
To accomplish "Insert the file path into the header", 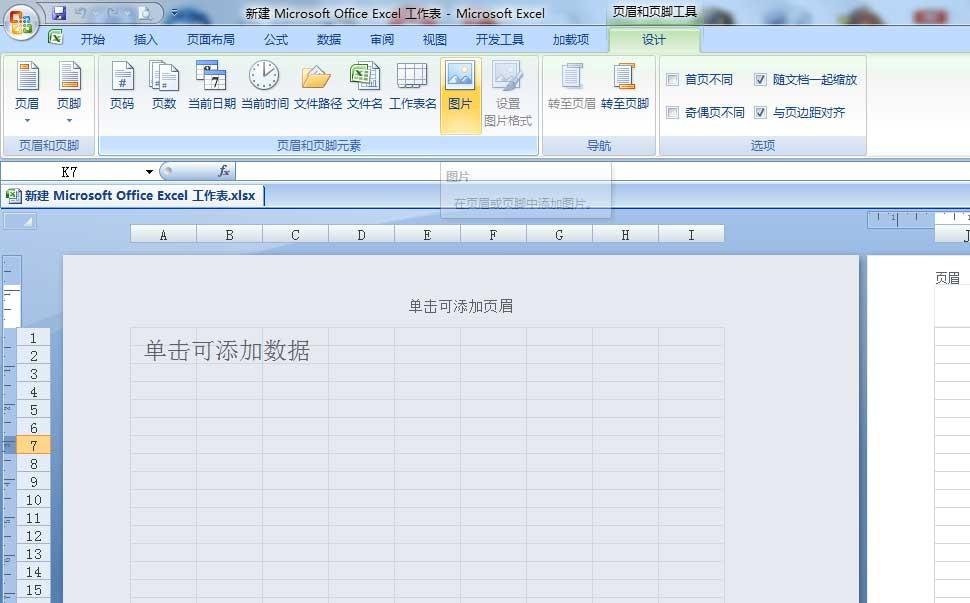I will pyautogui.click(x=314, y=87).
